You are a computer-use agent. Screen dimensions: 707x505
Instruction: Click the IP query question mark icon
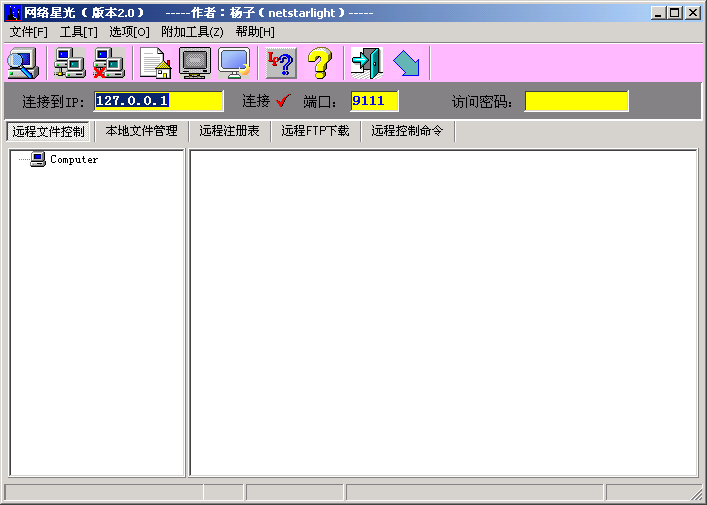point(280,64)
